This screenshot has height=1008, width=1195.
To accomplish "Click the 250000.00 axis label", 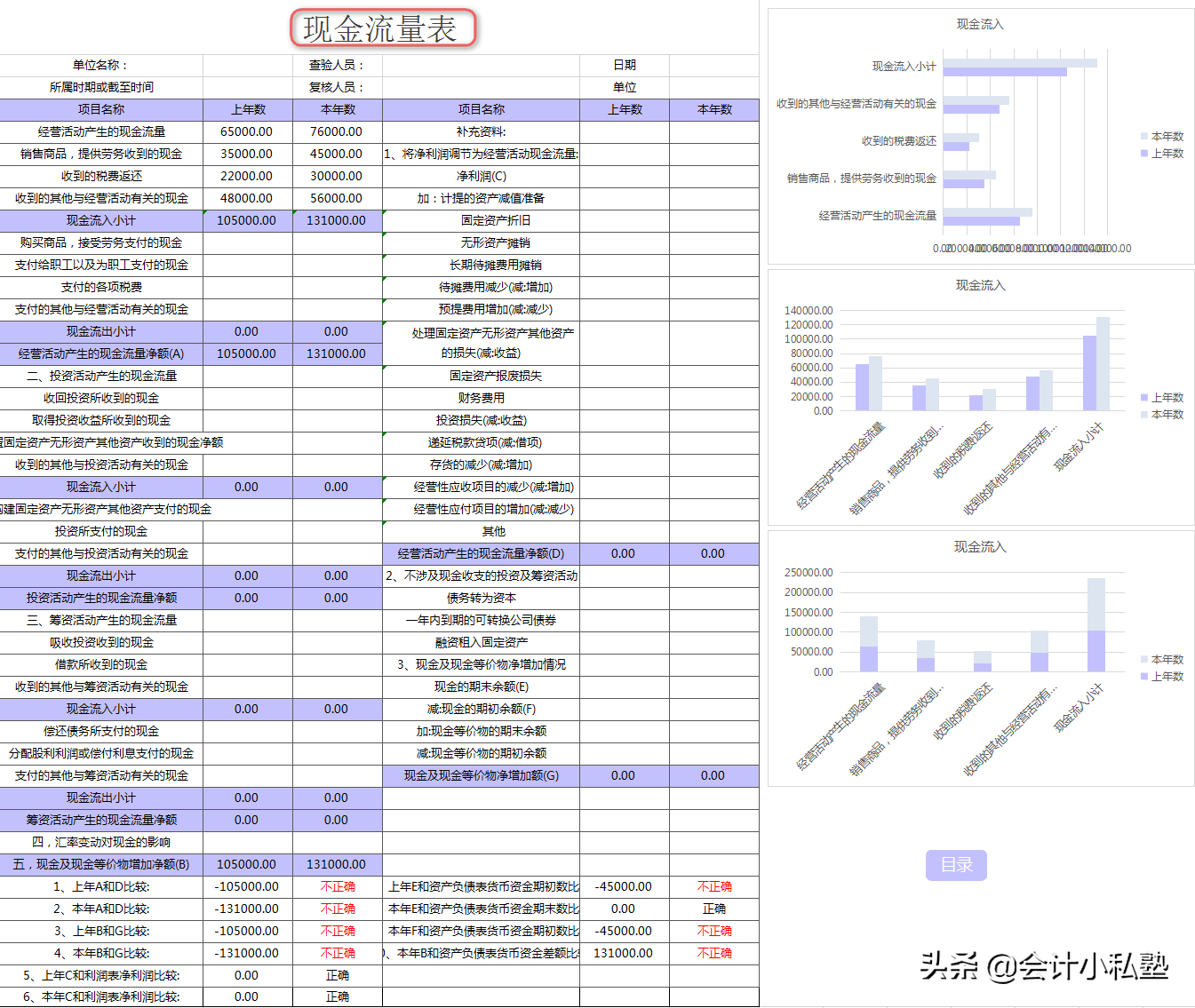I will [809, 572].
